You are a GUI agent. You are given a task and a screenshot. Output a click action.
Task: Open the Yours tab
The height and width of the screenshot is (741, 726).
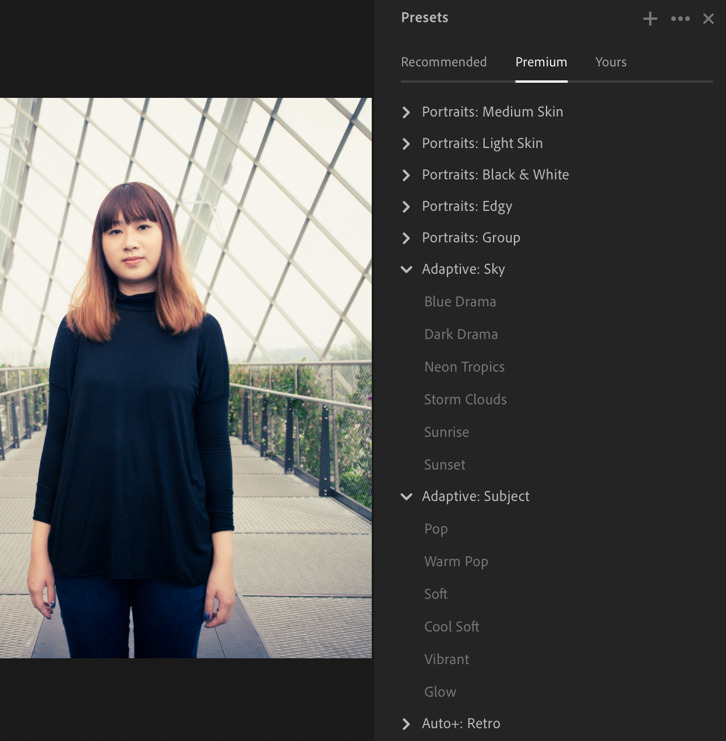point(611,62)
